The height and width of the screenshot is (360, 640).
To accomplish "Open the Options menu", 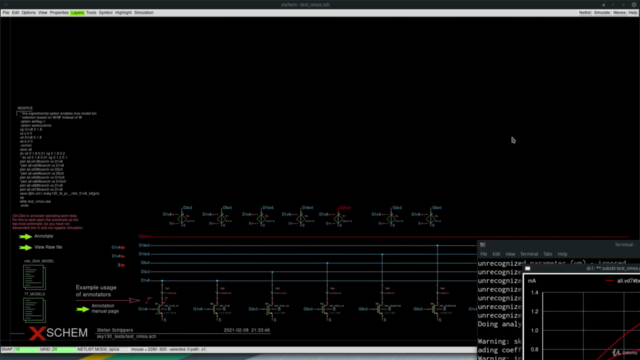I will (x=28, y=13).
